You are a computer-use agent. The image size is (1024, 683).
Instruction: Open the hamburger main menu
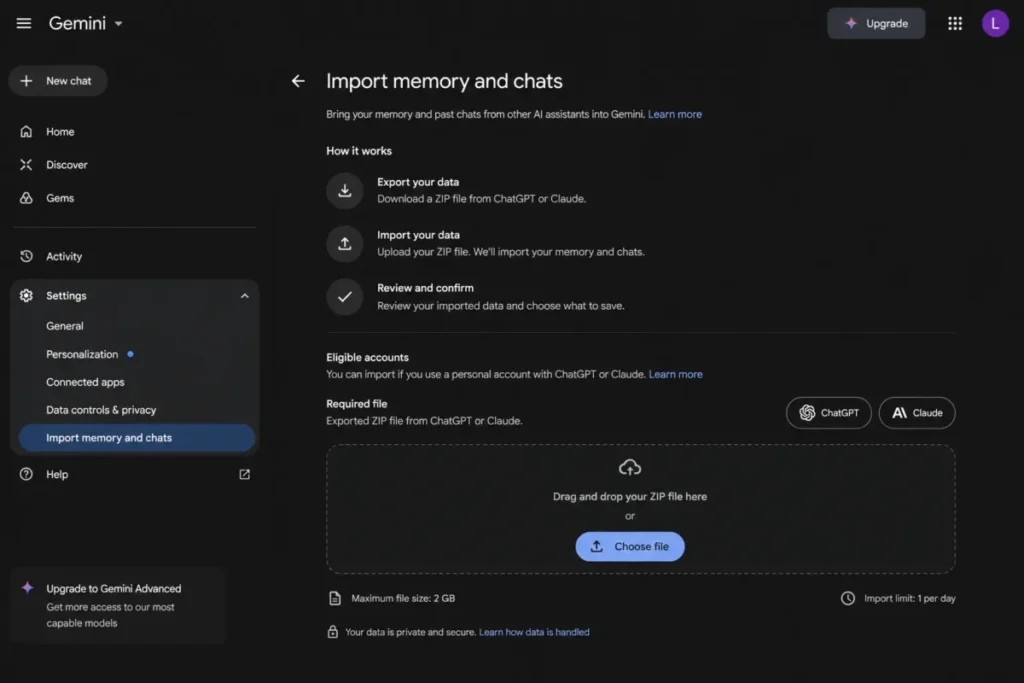tap(24, 24)
